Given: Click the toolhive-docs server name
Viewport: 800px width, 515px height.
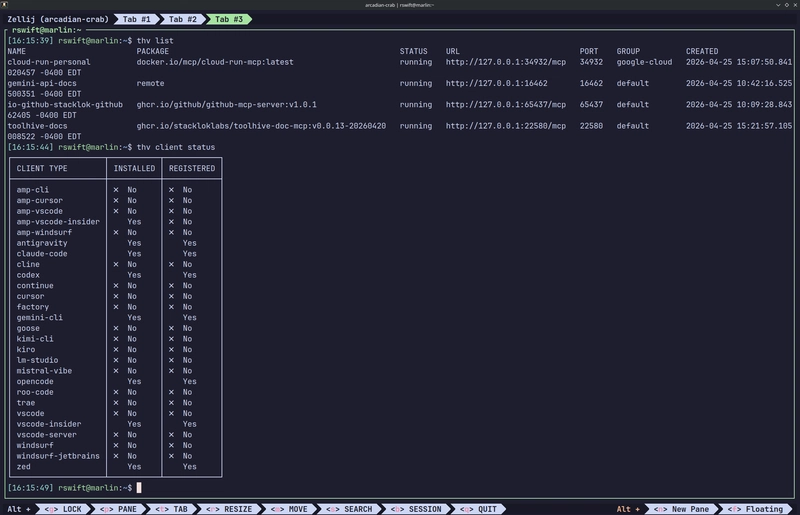Looking at the screenshot, I should (37, 126).
